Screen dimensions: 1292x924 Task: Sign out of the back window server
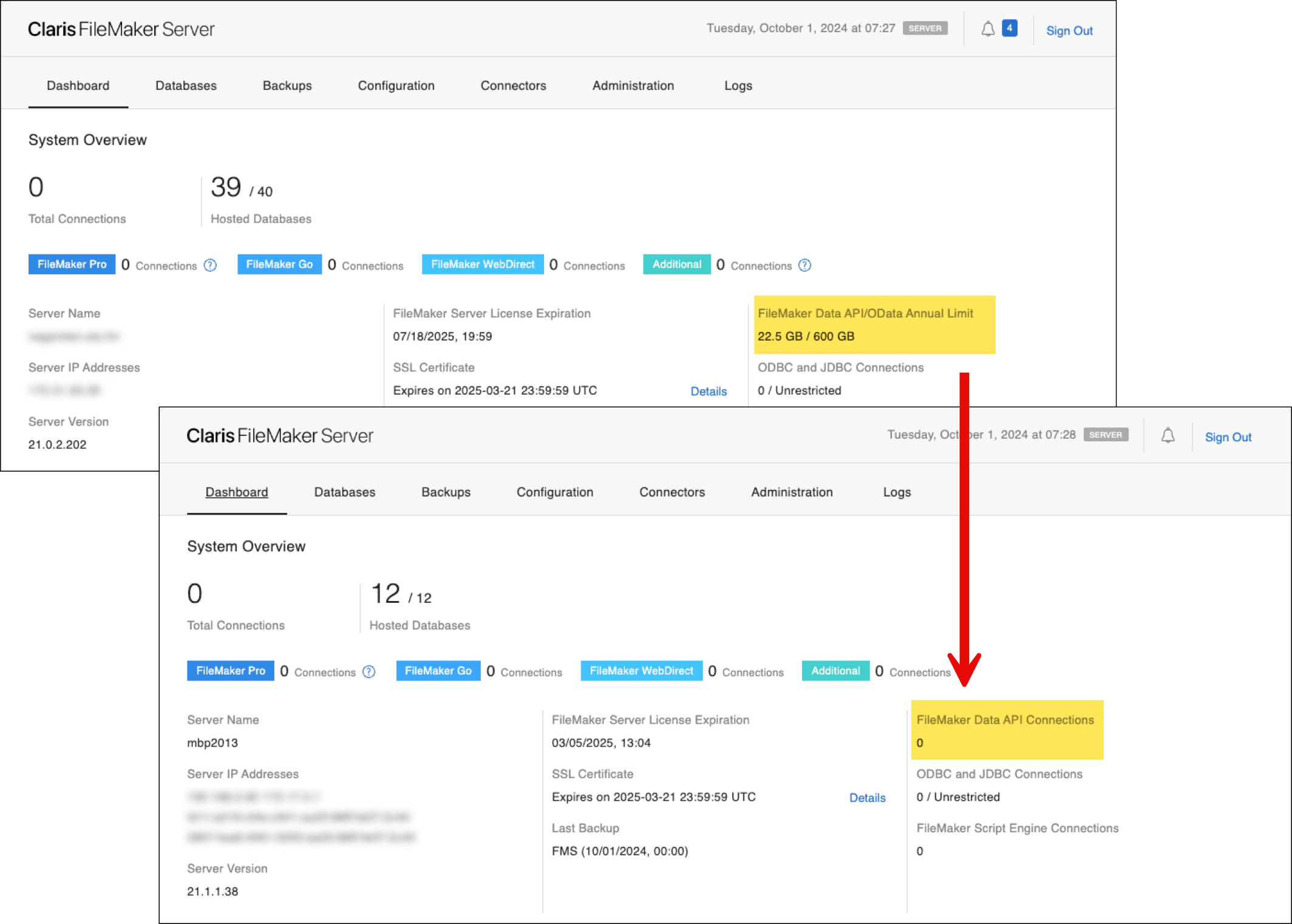point(1069,30)
